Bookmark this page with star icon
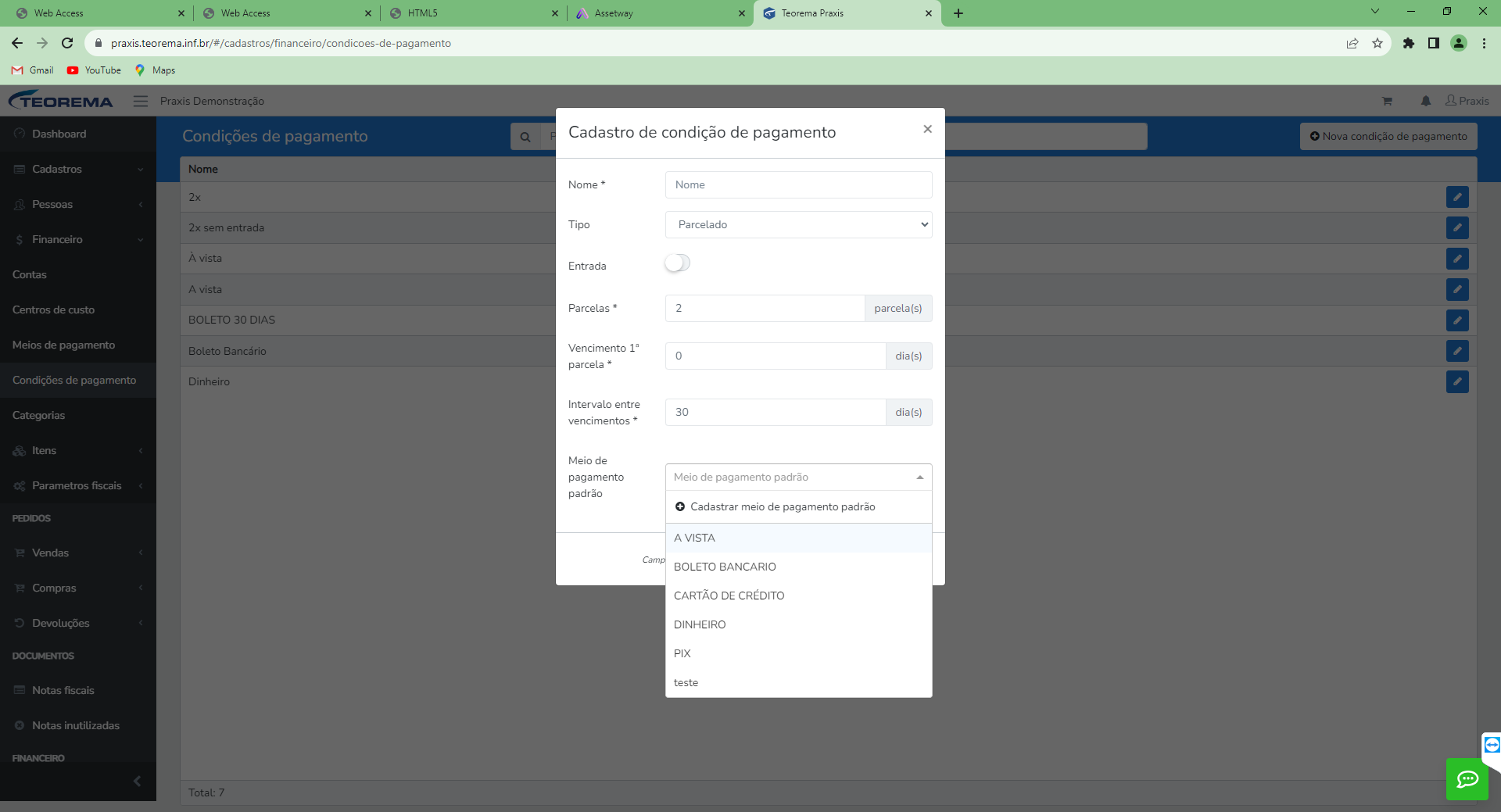Screen dimensions: 1501x812 [x=1377, y=43]
